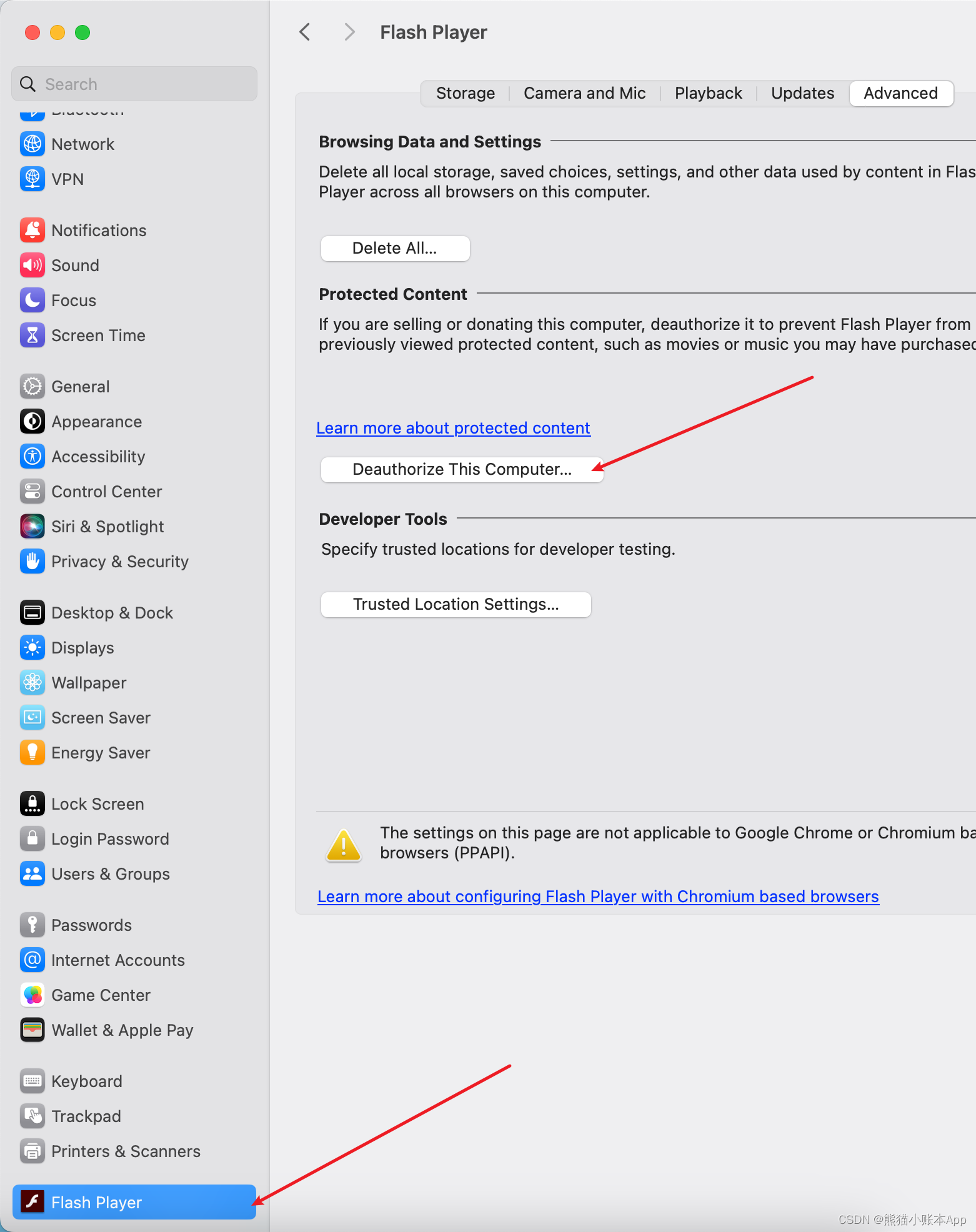Click 'Specify trusted locations for developer testing.' text

(x=498, y=549)
